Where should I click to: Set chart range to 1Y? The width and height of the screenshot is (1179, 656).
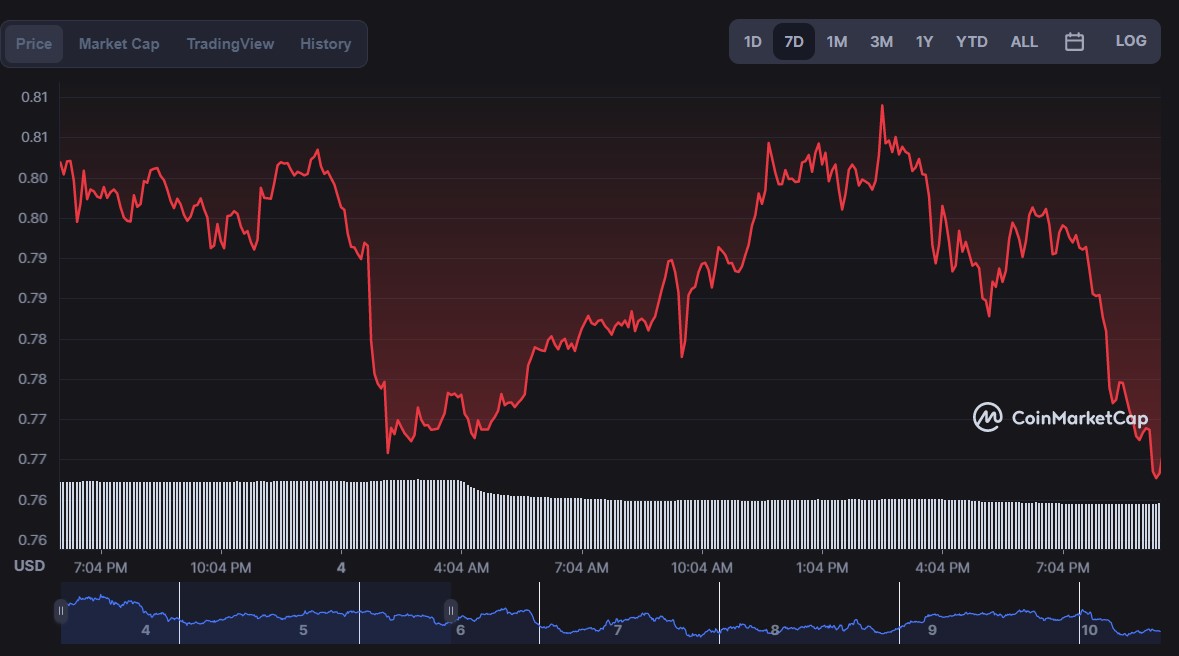coord(924,42)
